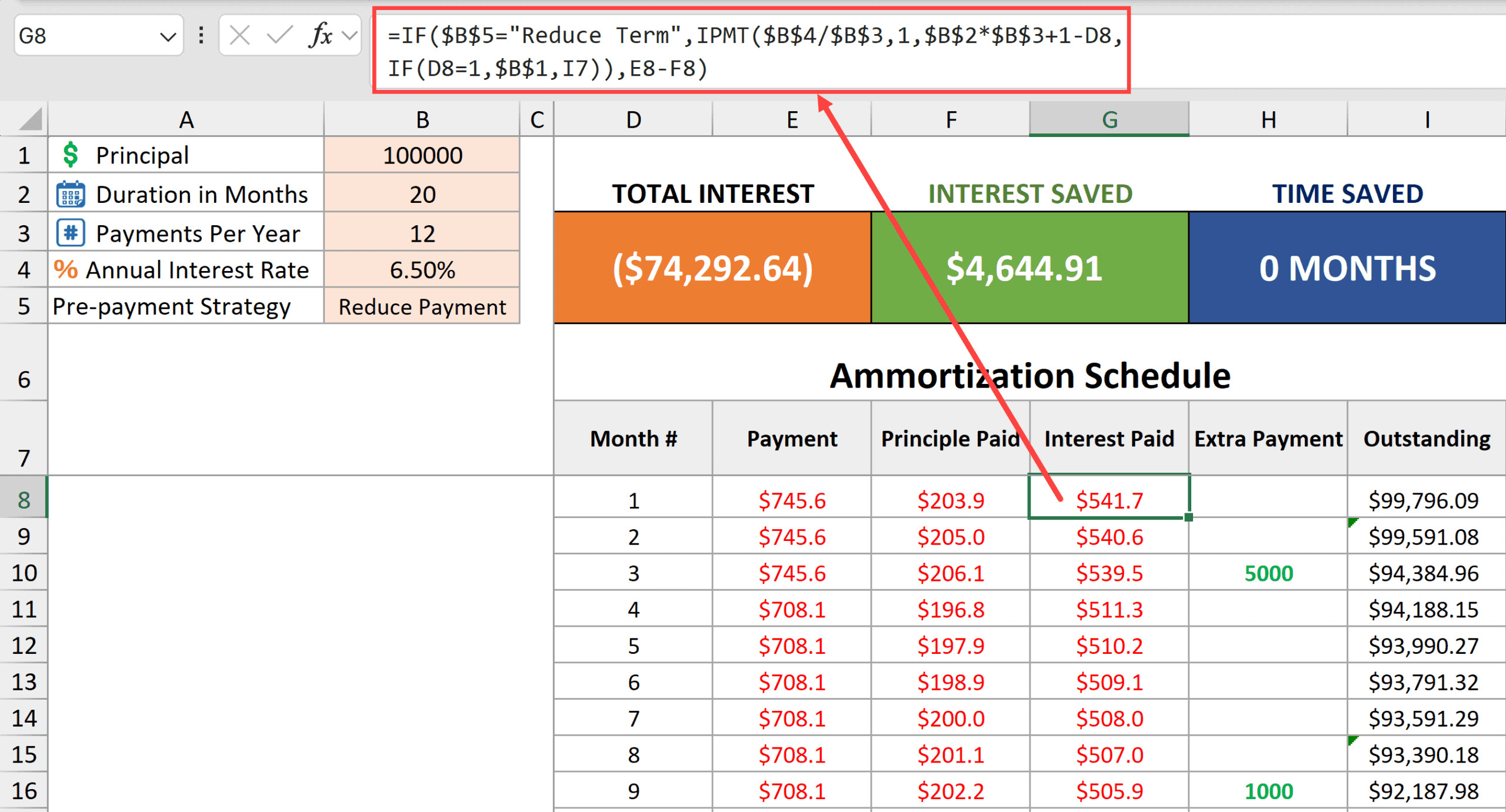Viewport: 1506px width, 812px height.
Task: Click the orange Total Interest value box
Action: coord(712,268)
